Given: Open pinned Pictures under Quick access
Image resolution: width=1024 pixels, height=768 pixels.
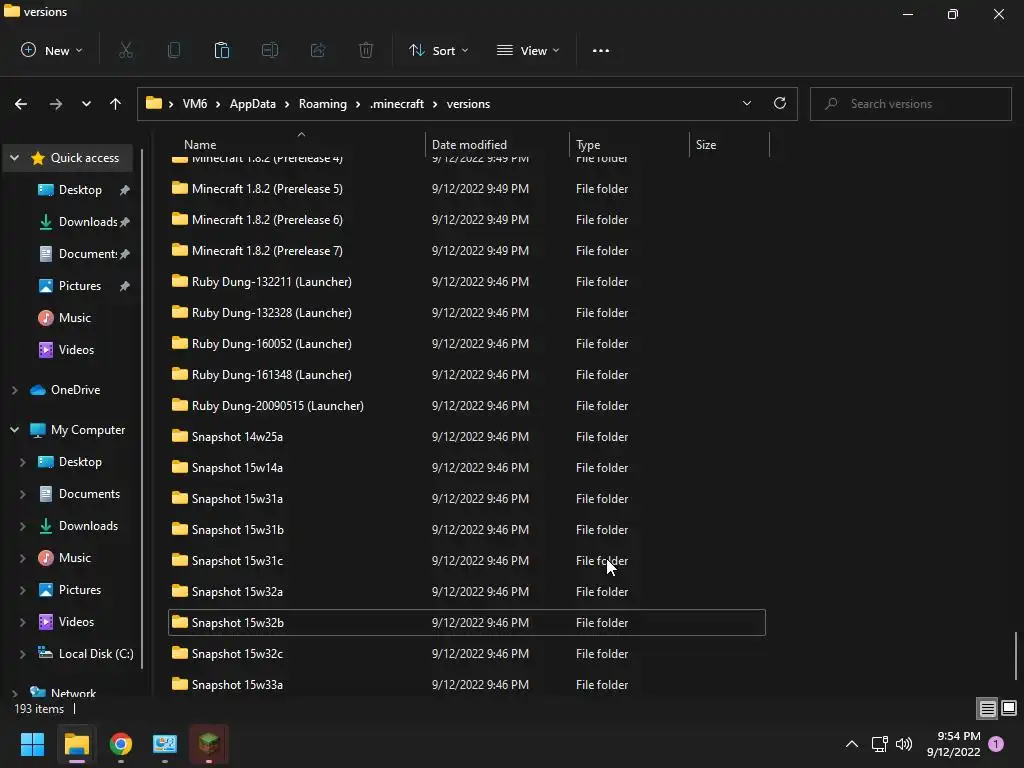Looking at the screenshot, I should [x=80, y=285].
